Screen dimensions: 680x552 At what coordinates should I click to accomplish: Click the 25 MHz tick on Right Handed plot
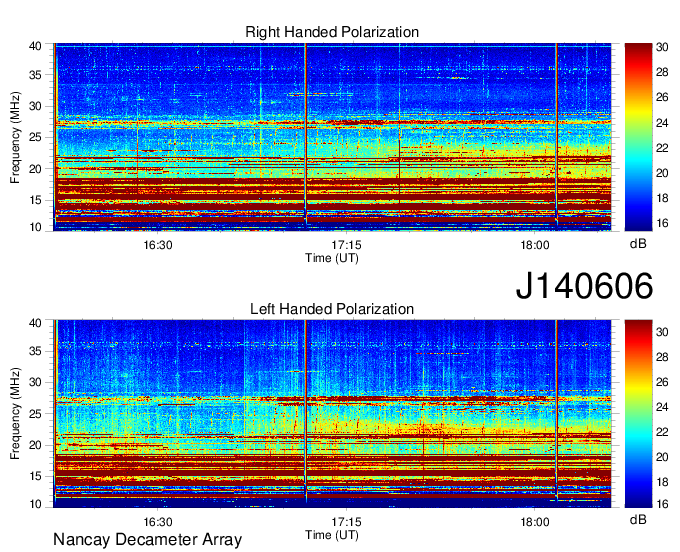[x=35, y=137]
